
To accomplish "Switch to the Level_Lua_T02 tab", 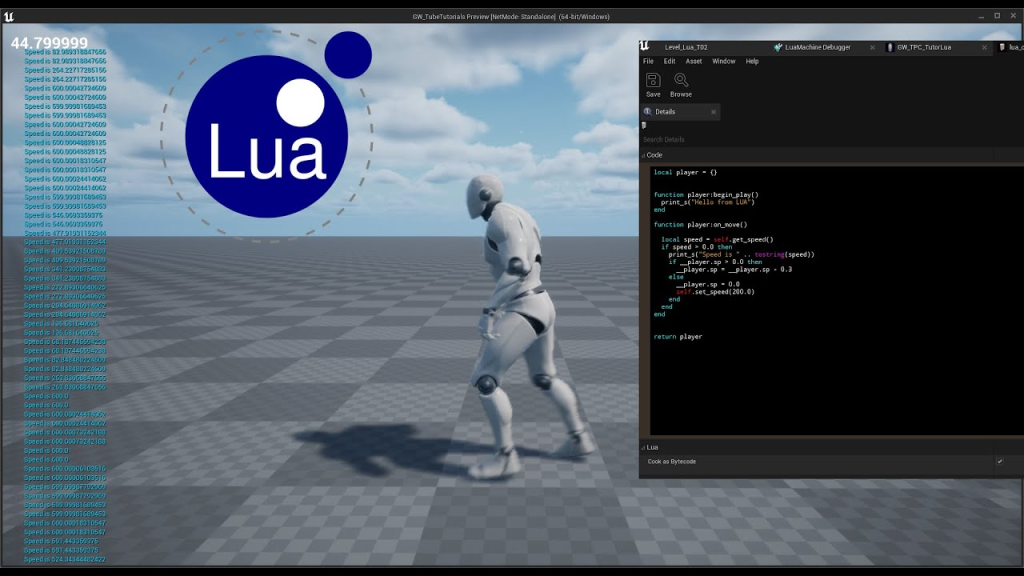I will 687,47.
